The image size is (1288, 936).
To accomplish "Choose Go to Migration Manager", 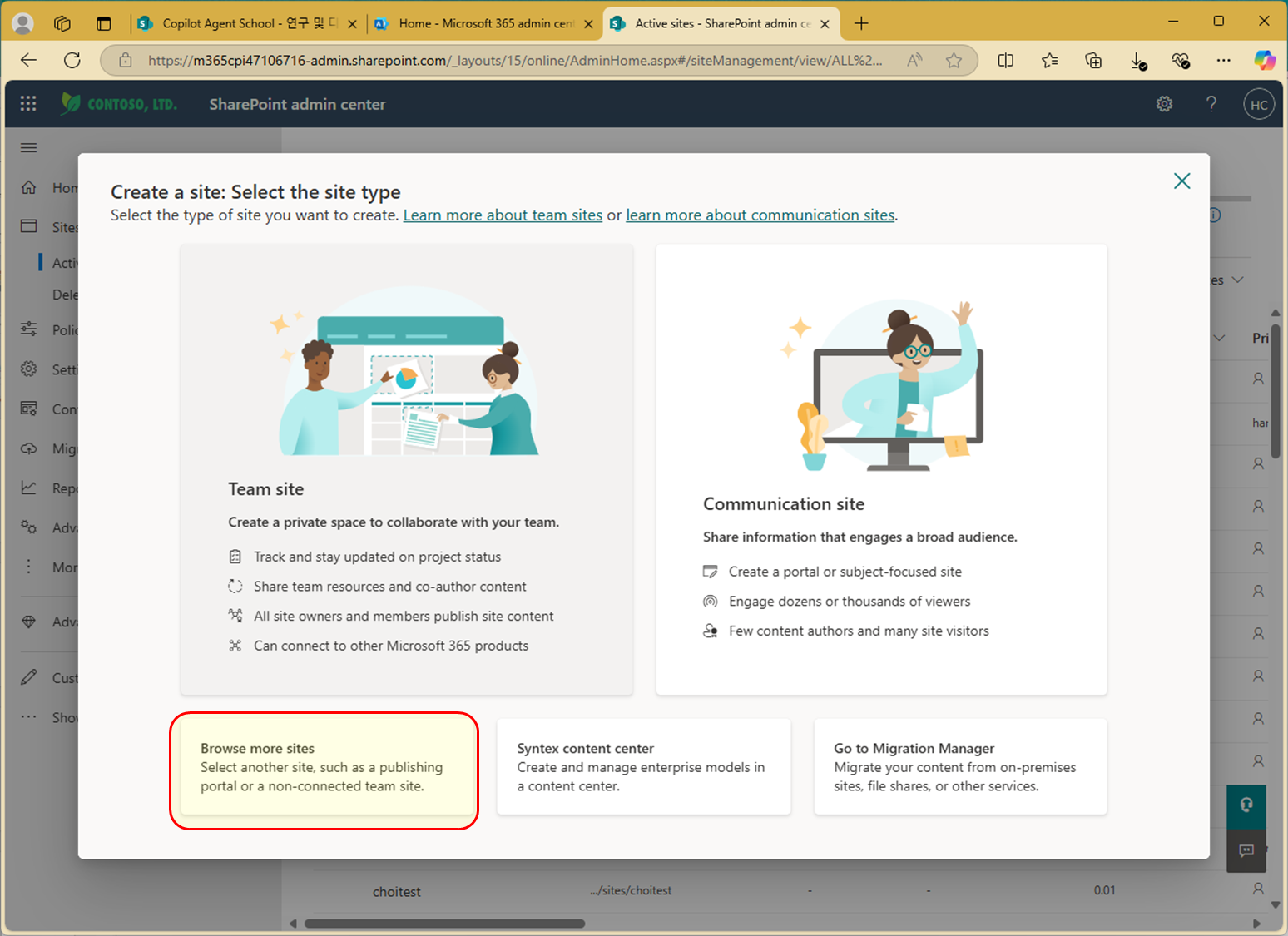I will (x=960, y=767).
